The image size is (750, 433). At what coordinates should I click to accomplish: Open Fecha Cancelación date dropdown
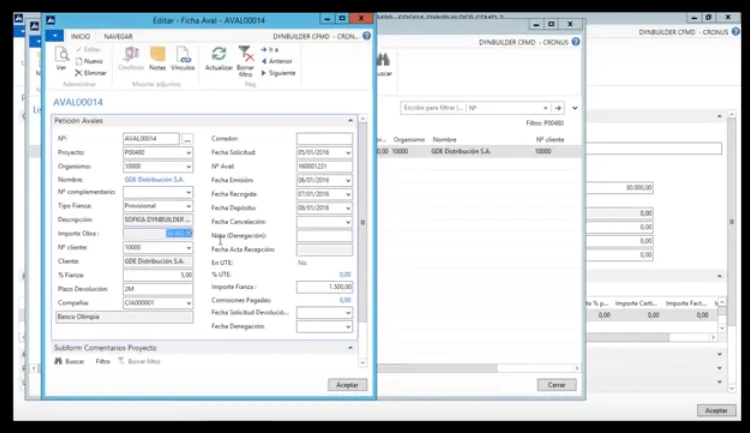coord(348,222)
